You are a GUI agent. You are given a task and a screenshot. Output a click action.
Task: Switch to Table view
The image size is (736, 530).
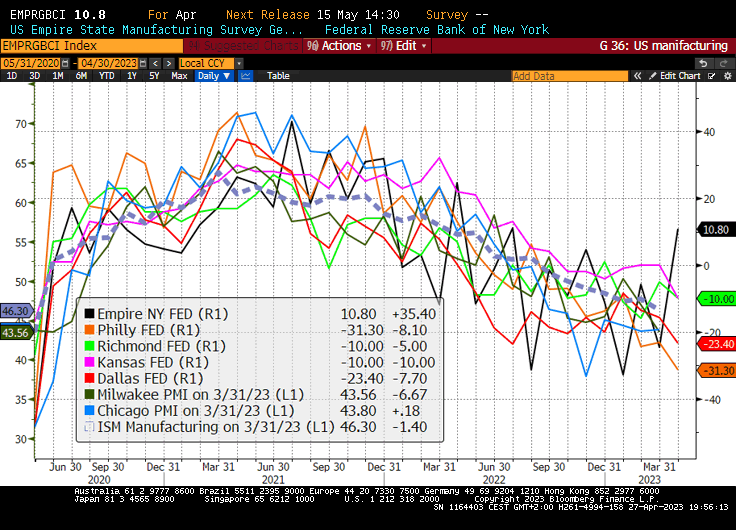pos(278,76)
